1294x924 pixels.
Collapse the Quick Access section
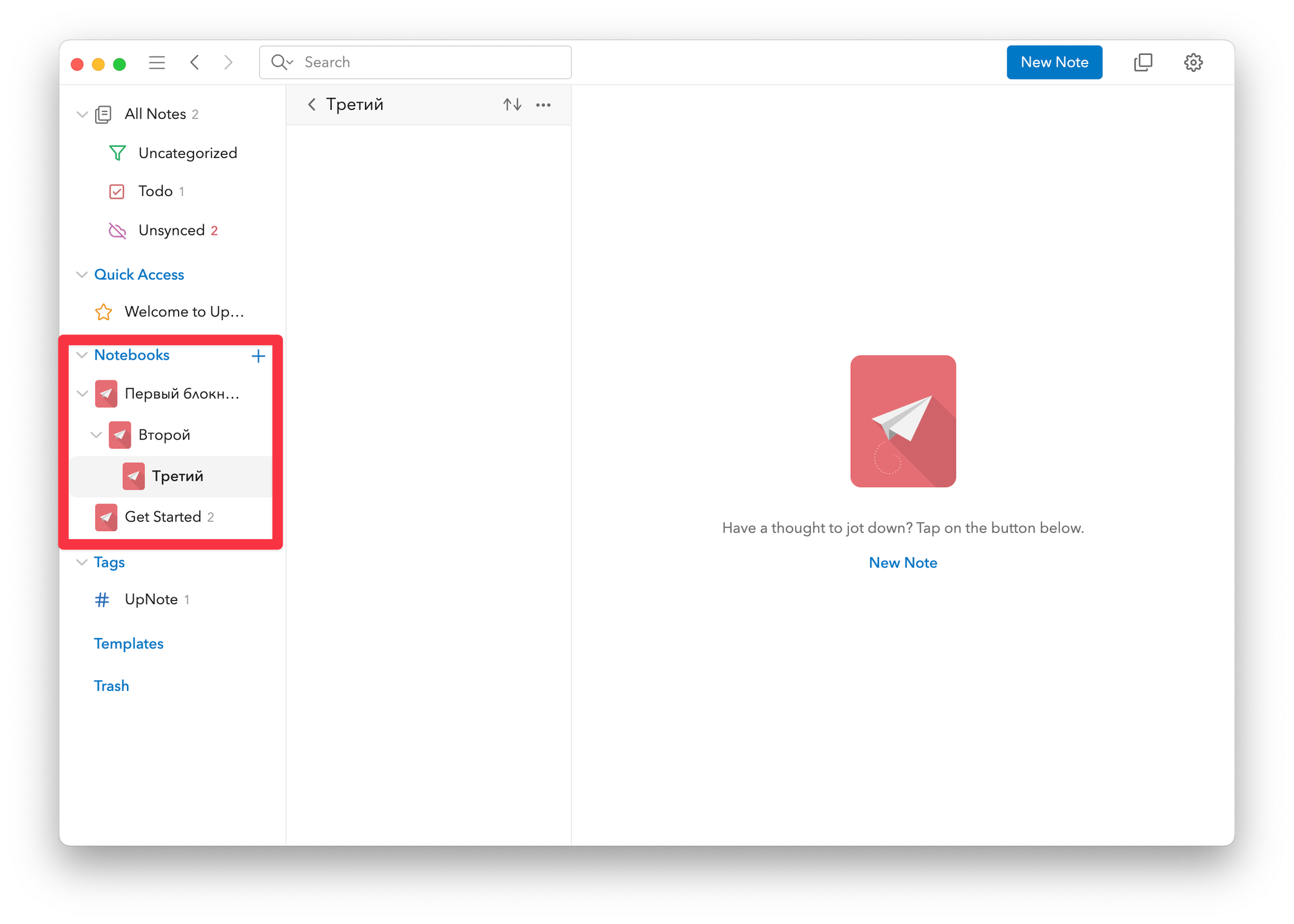(82, 275)
